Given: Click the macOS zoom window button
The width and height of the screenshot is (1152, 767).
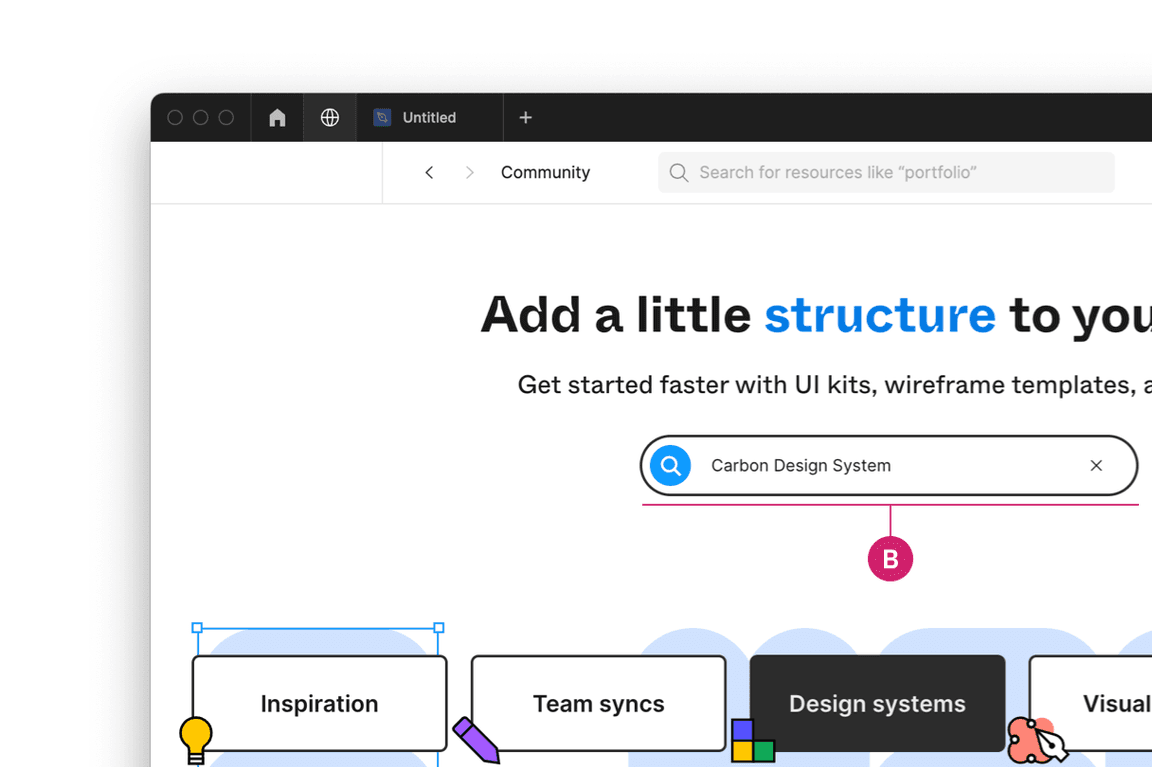Looking at the screenshot, I should tap(226, 118).
